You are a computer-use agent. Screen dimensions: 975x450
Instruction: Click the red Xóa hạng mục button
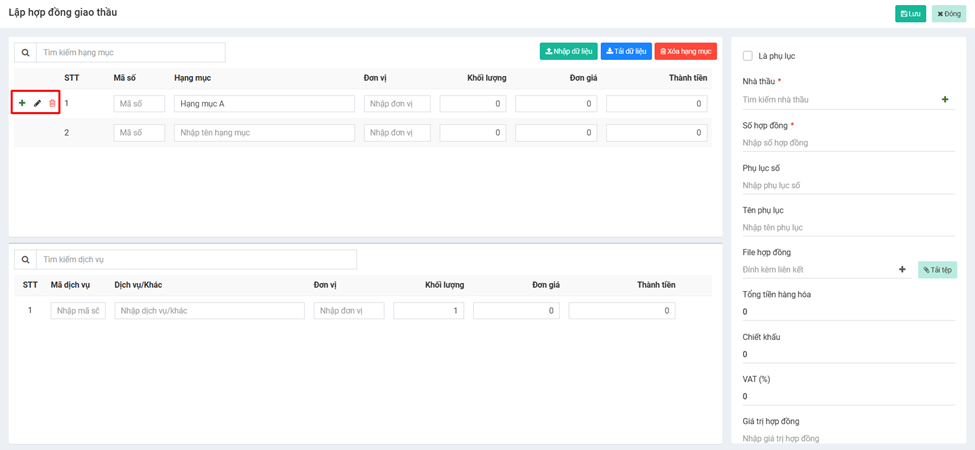tap(685, 51)
